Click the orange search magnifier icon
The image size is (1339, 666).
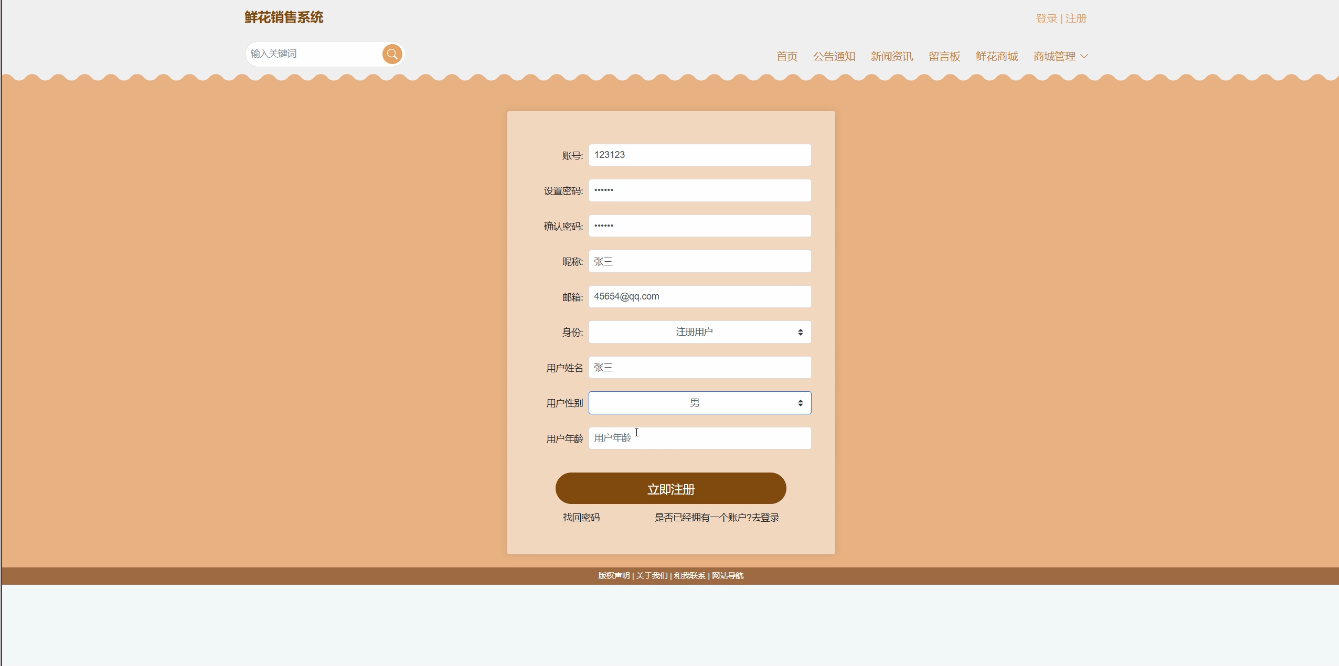click(x=392, y=54)
